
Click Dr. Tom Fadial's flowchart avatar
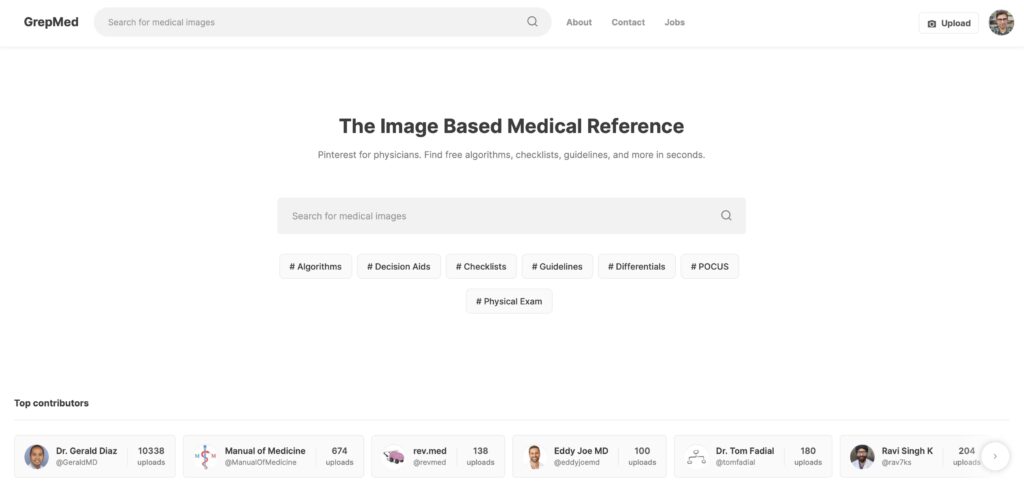(696, 457)
